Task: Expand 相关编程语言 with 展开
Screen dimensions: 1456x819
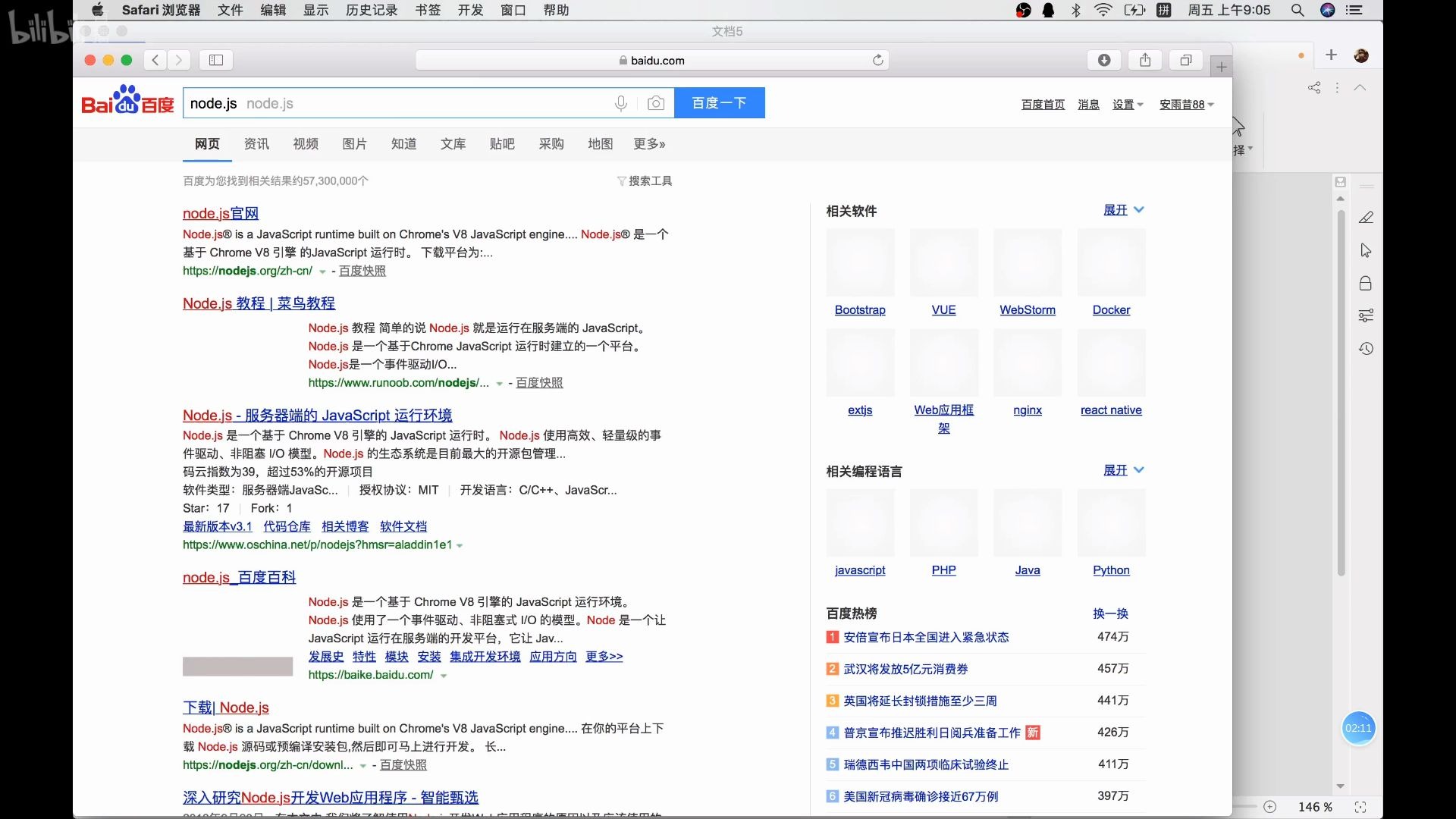Action: 1124,470
